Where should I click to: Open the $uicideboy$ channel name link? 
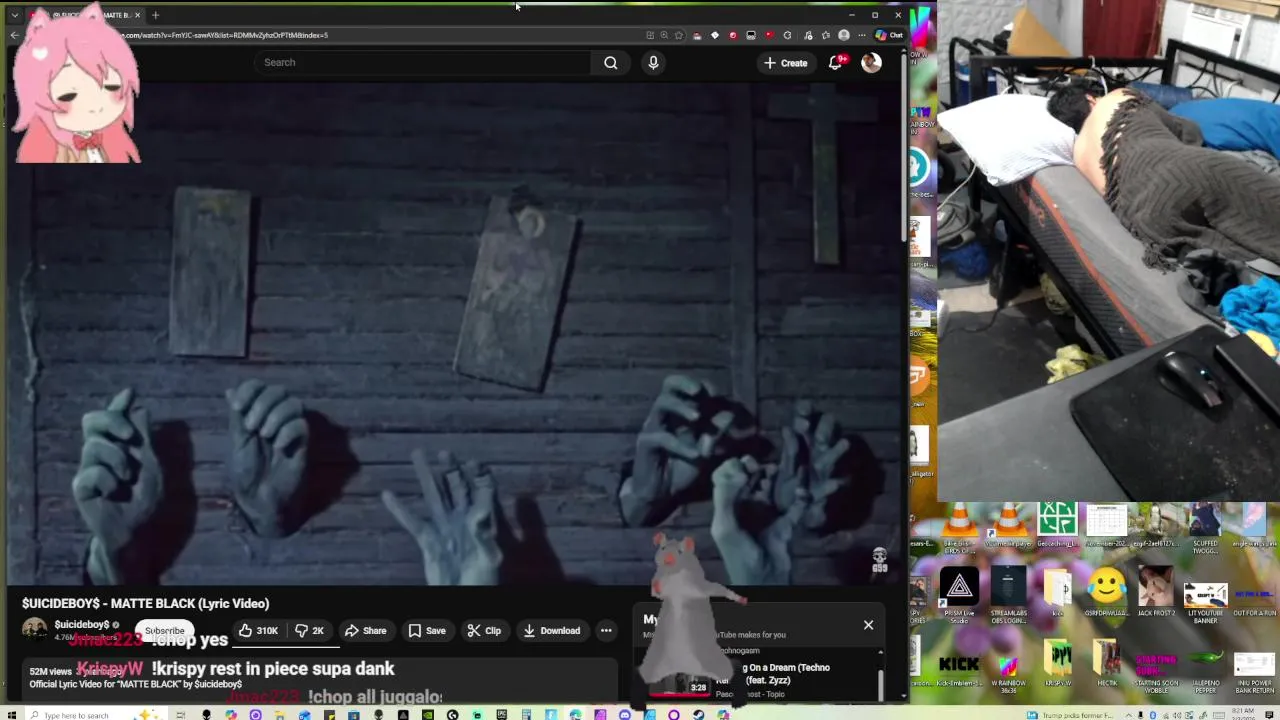(82, 625)
